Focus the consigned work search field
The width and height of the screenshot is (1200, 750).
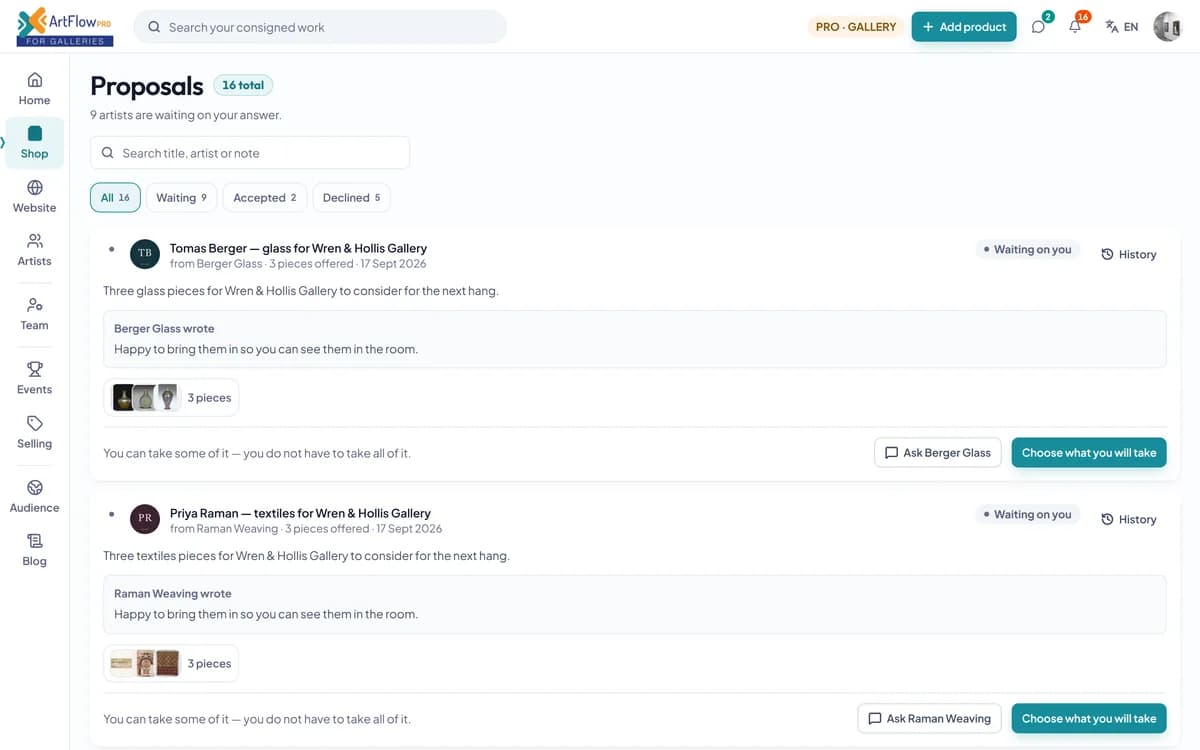320,27
